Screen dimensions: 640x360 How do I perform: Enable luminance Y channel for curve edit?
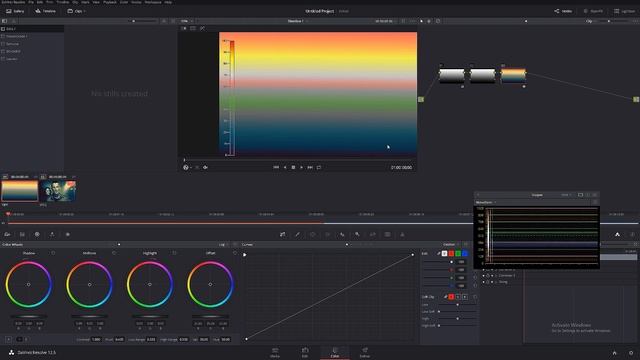coord(444,253)
